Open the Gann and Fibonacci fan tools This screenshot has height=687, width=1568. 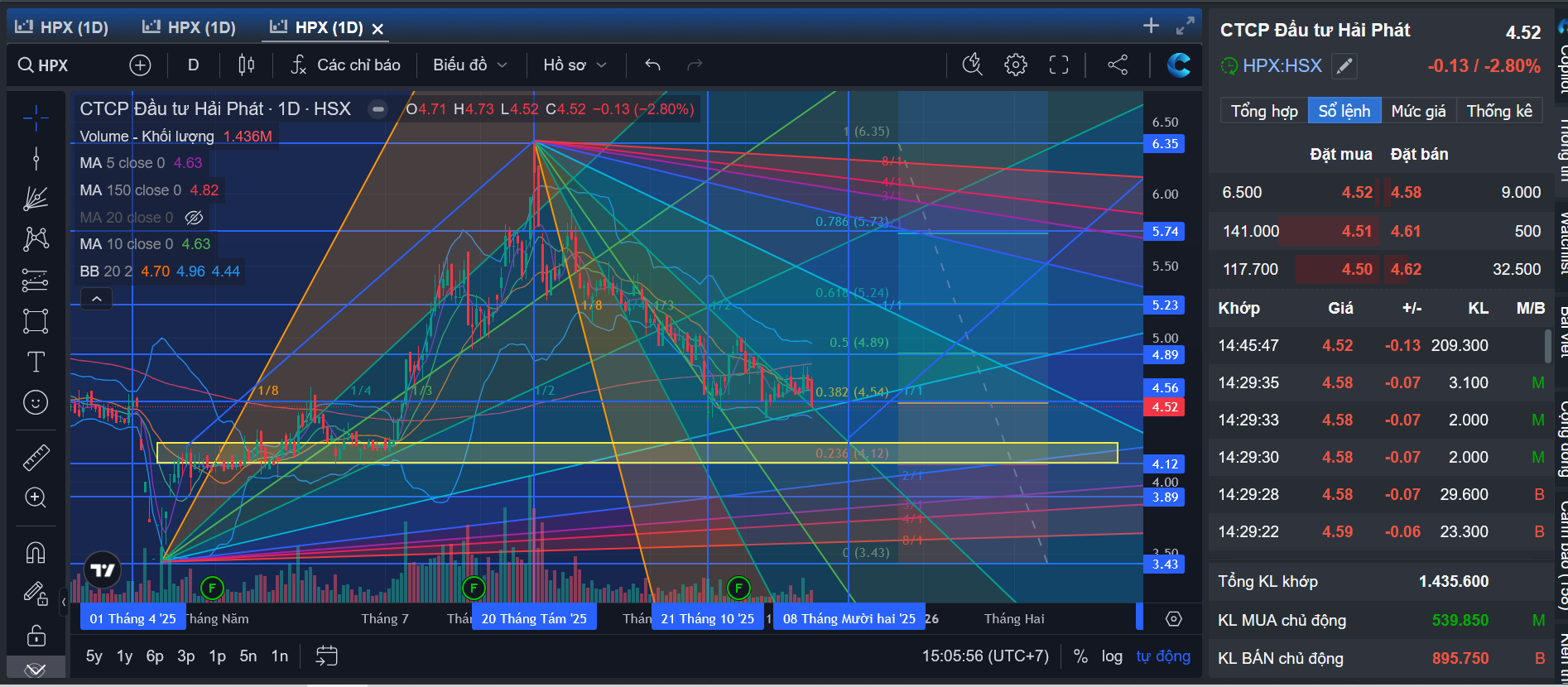pos(36,199)
